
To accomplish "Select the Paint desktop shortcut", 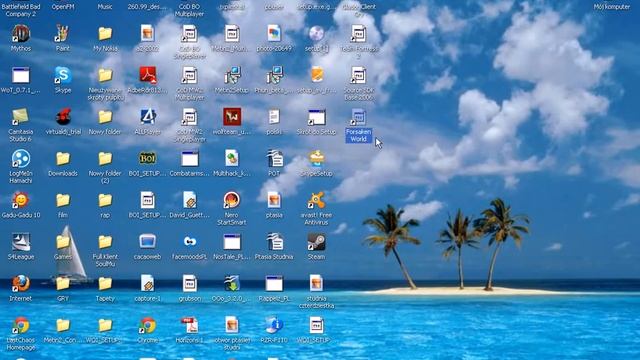I will point(62,33).
